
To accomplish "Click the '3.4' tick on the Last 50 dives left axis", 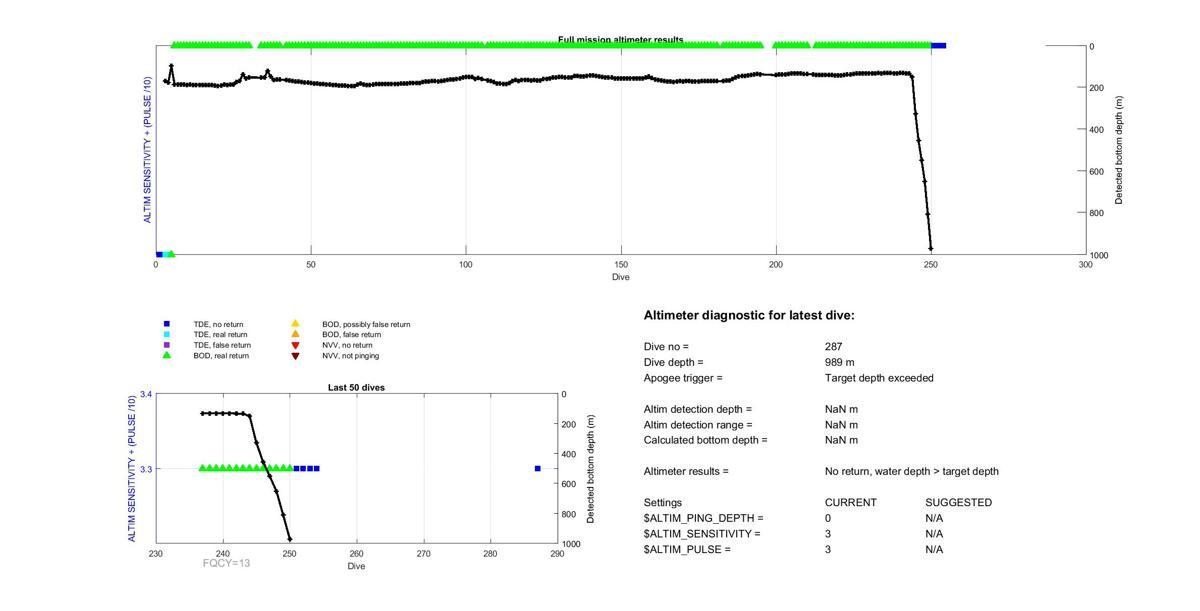I will (146, 394).
